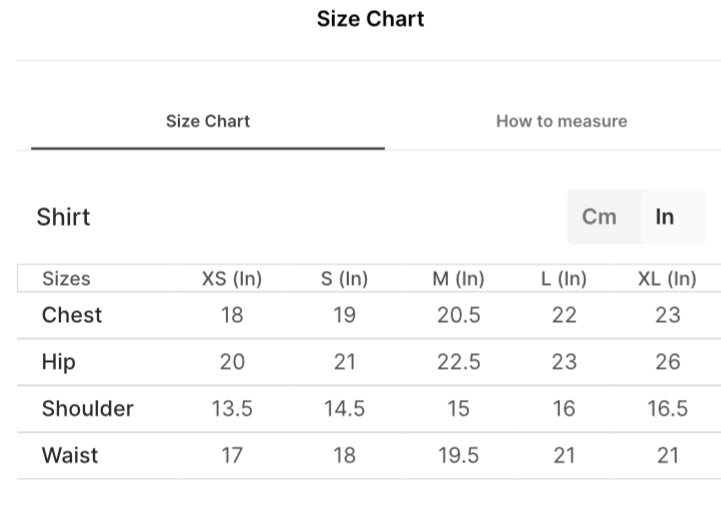
Task: Click the Sizes header cell
Action: (66, 279)
